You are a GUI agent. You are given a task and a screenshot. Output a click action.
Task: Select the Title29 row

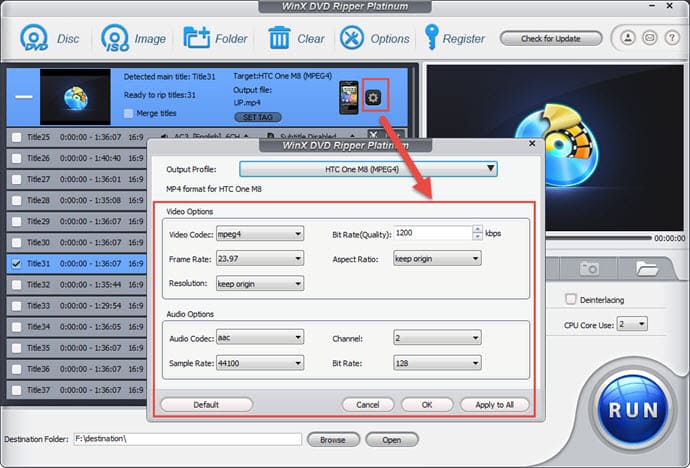77,221
